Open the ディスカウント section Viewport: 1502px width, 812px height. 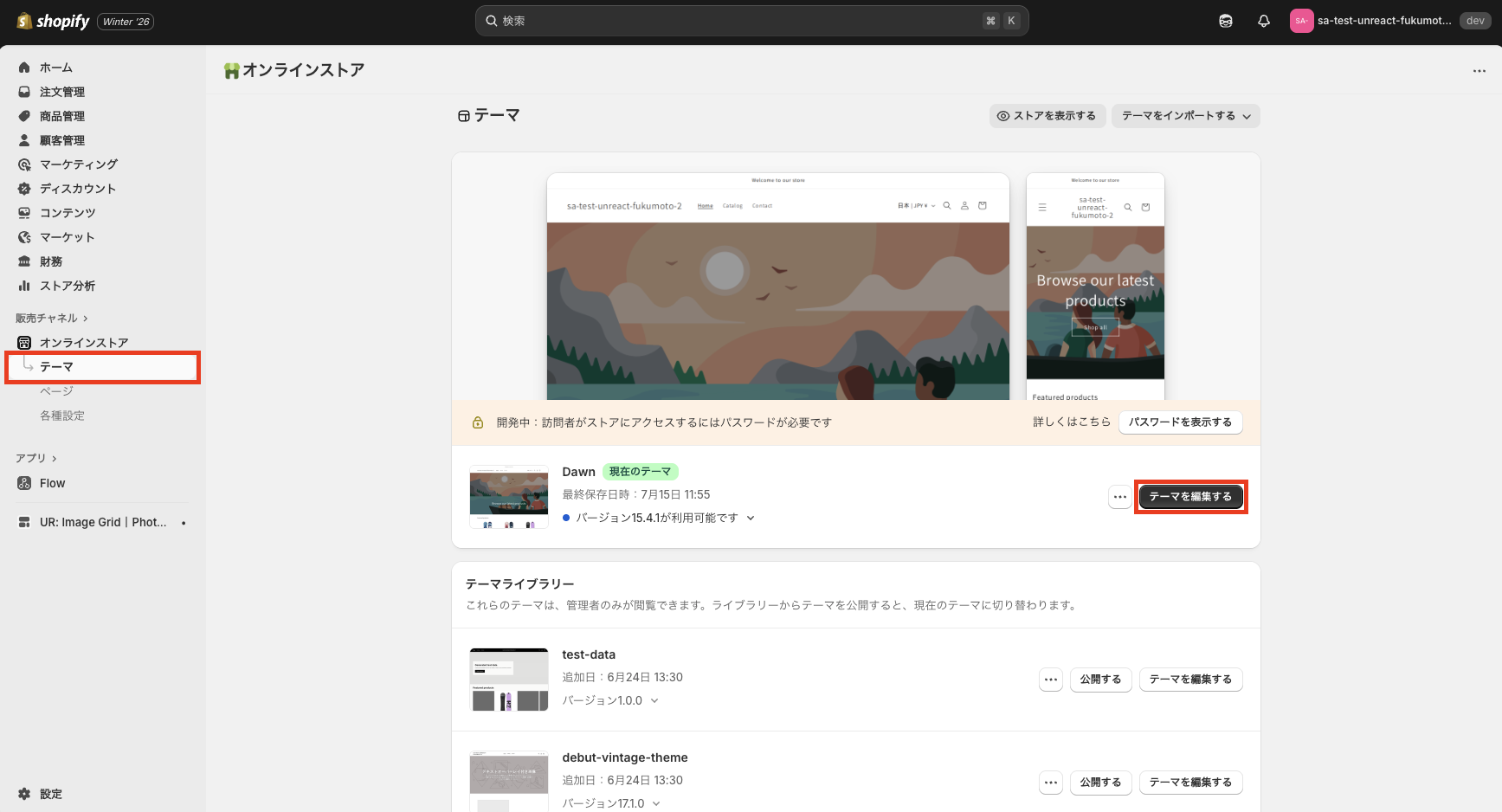tap(79, 188)
